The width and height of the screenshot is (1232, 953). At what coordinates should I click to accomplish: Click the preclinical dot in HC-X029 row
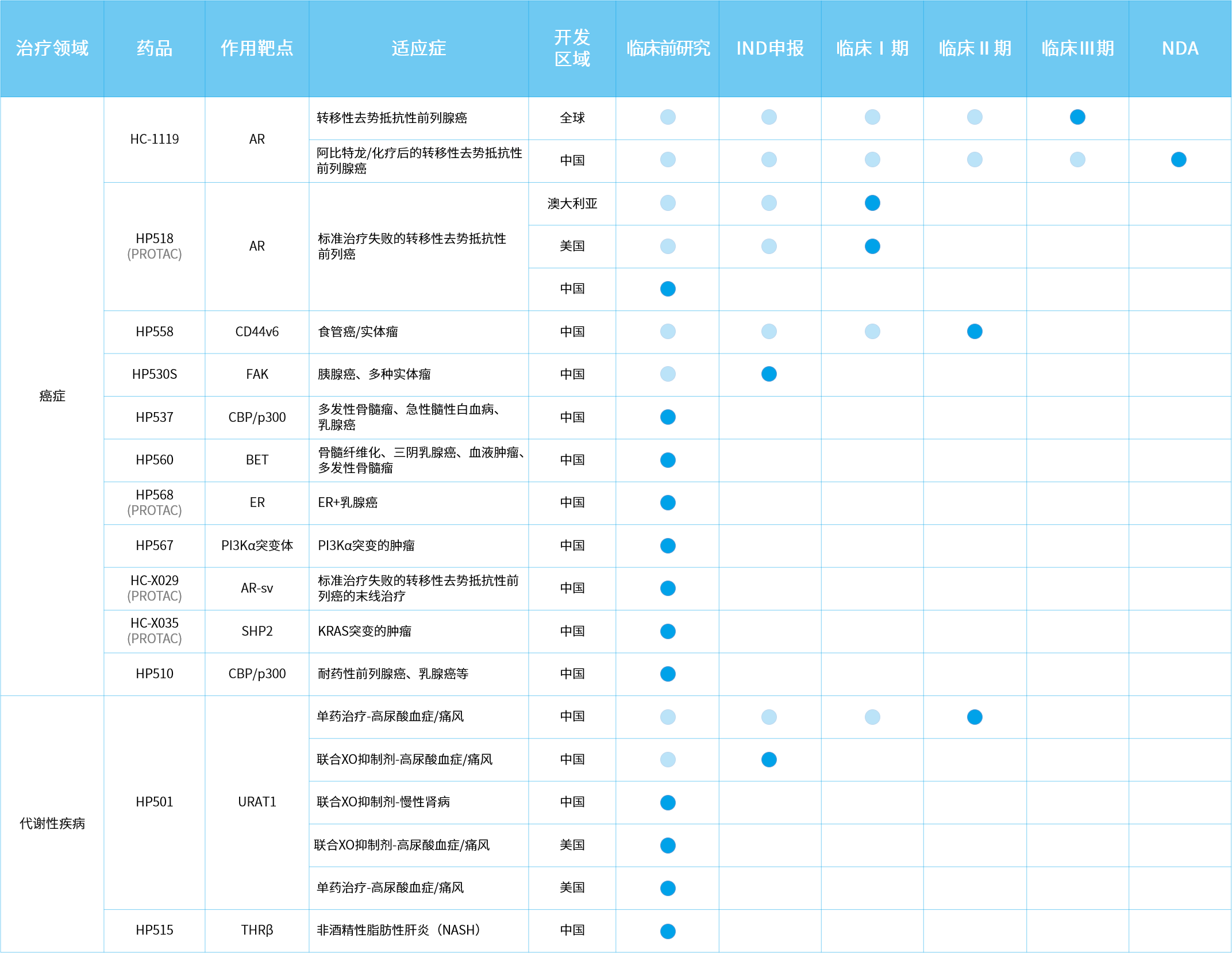click(x=668, y=588)
